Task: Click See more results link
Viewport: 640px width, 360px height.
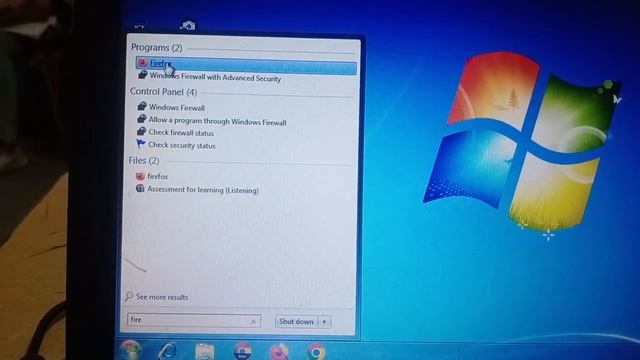Action: click(x=162, y=297)
